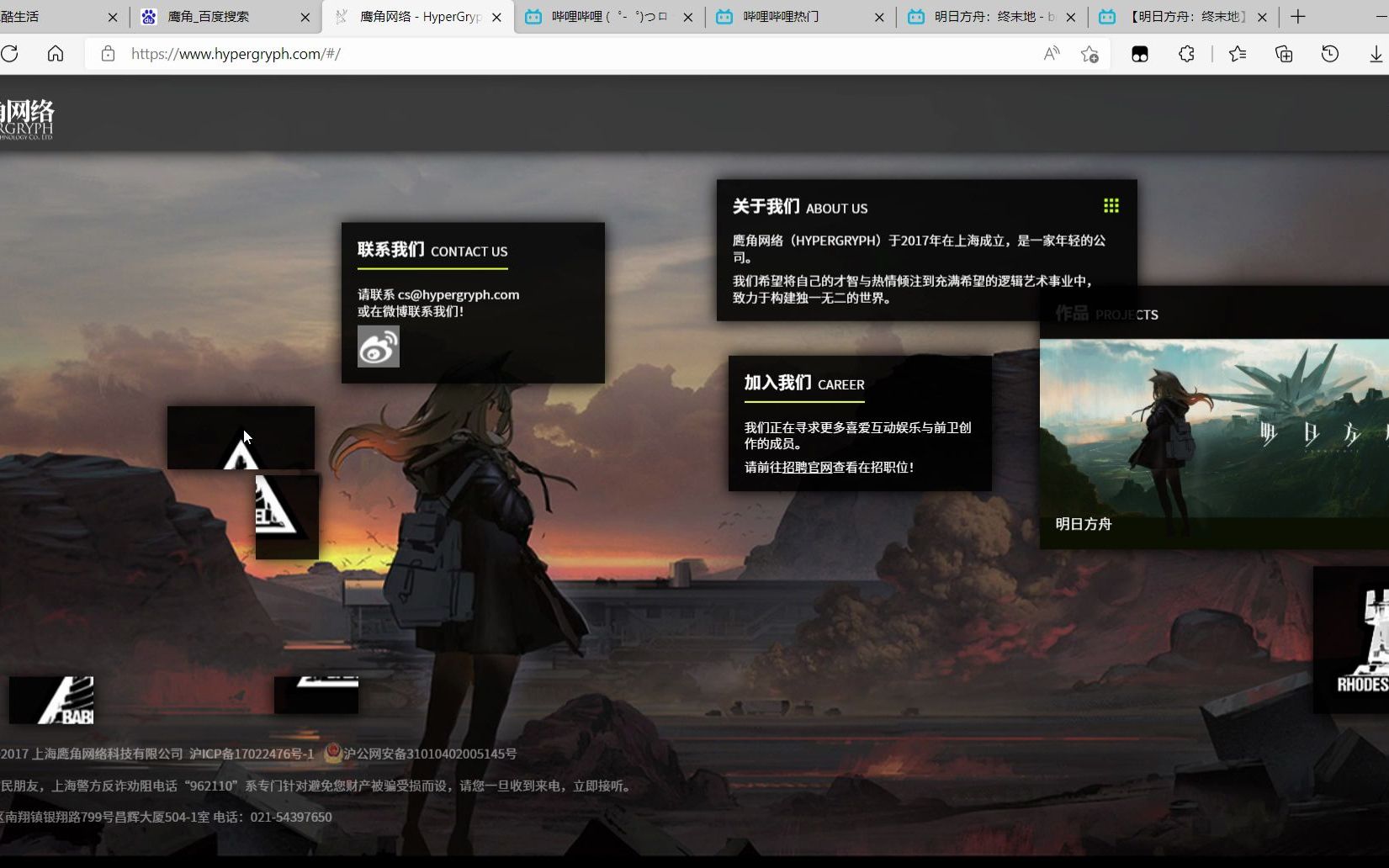Image resolution: width=1389 pixels, height=868 pixels.
Task: Switch to the 哔哩哔哩 (゜-゜)つロ tab
Action: pos(608,17)
